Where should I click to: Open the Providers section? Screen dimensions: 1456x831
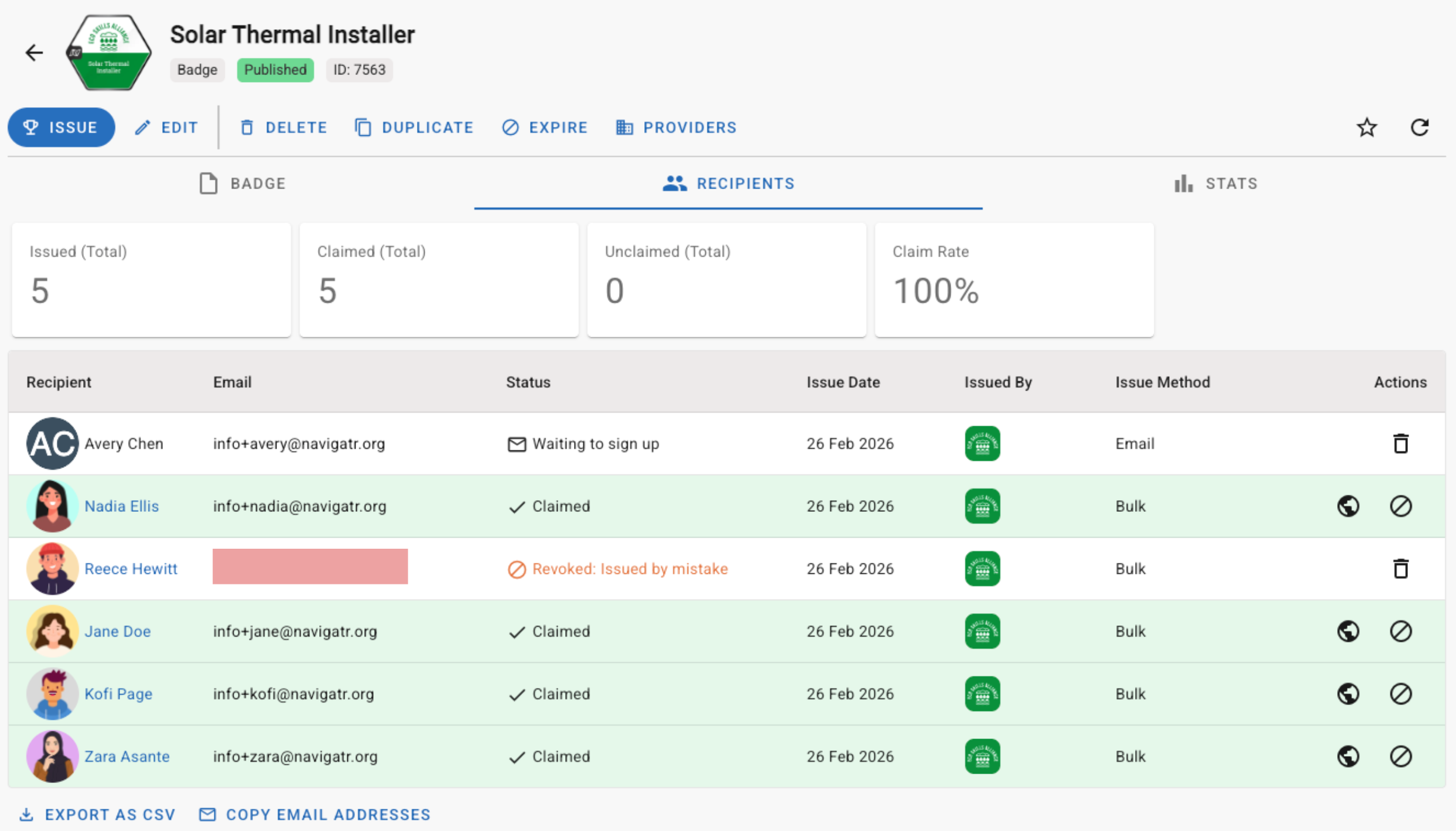point(676,128)
